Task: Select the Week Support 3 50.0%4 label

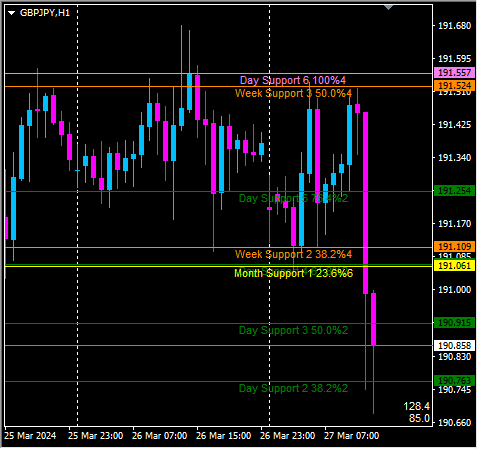Action: [x=293, y=93]
